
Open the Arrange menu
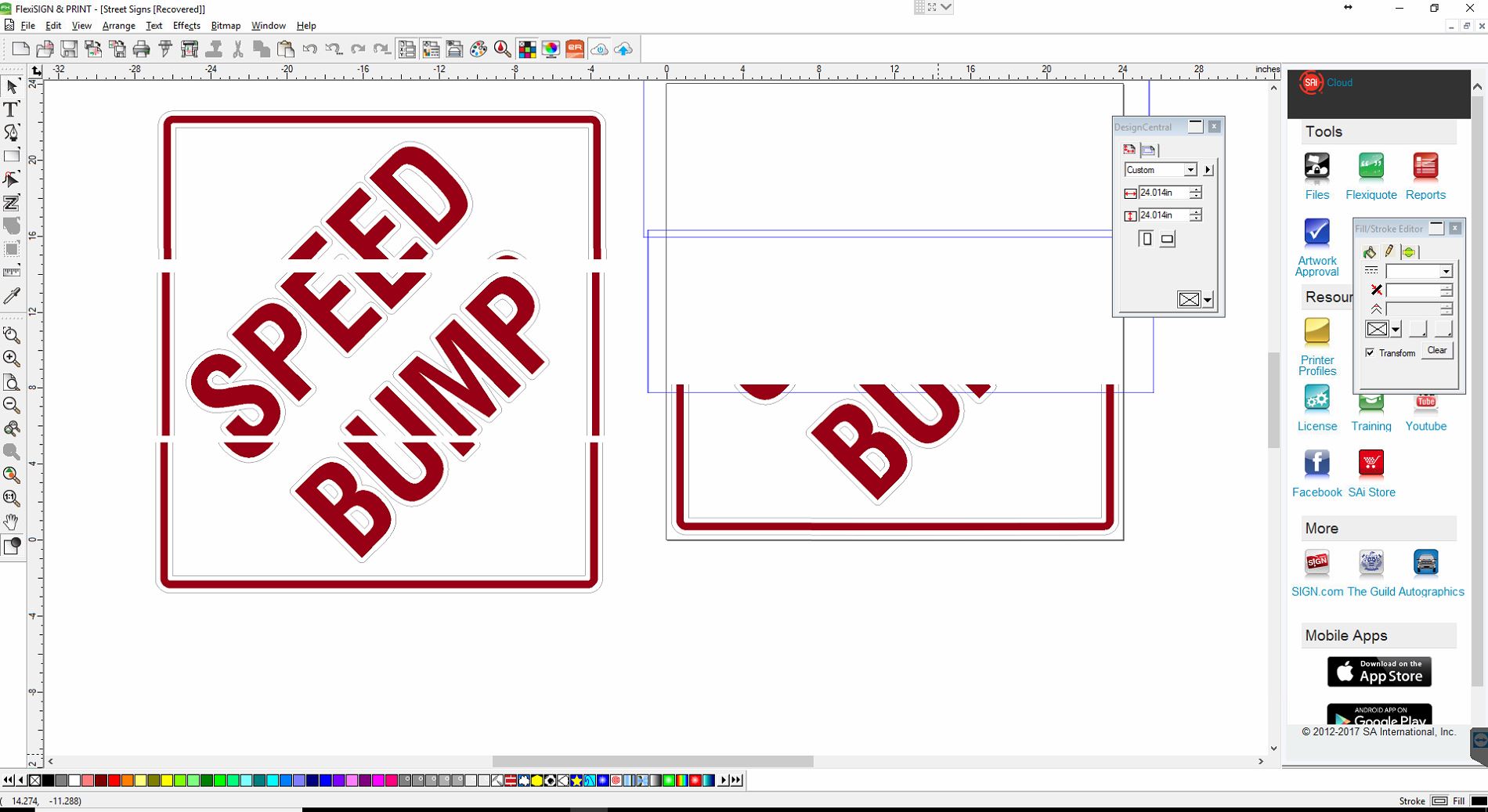point(119,26)
